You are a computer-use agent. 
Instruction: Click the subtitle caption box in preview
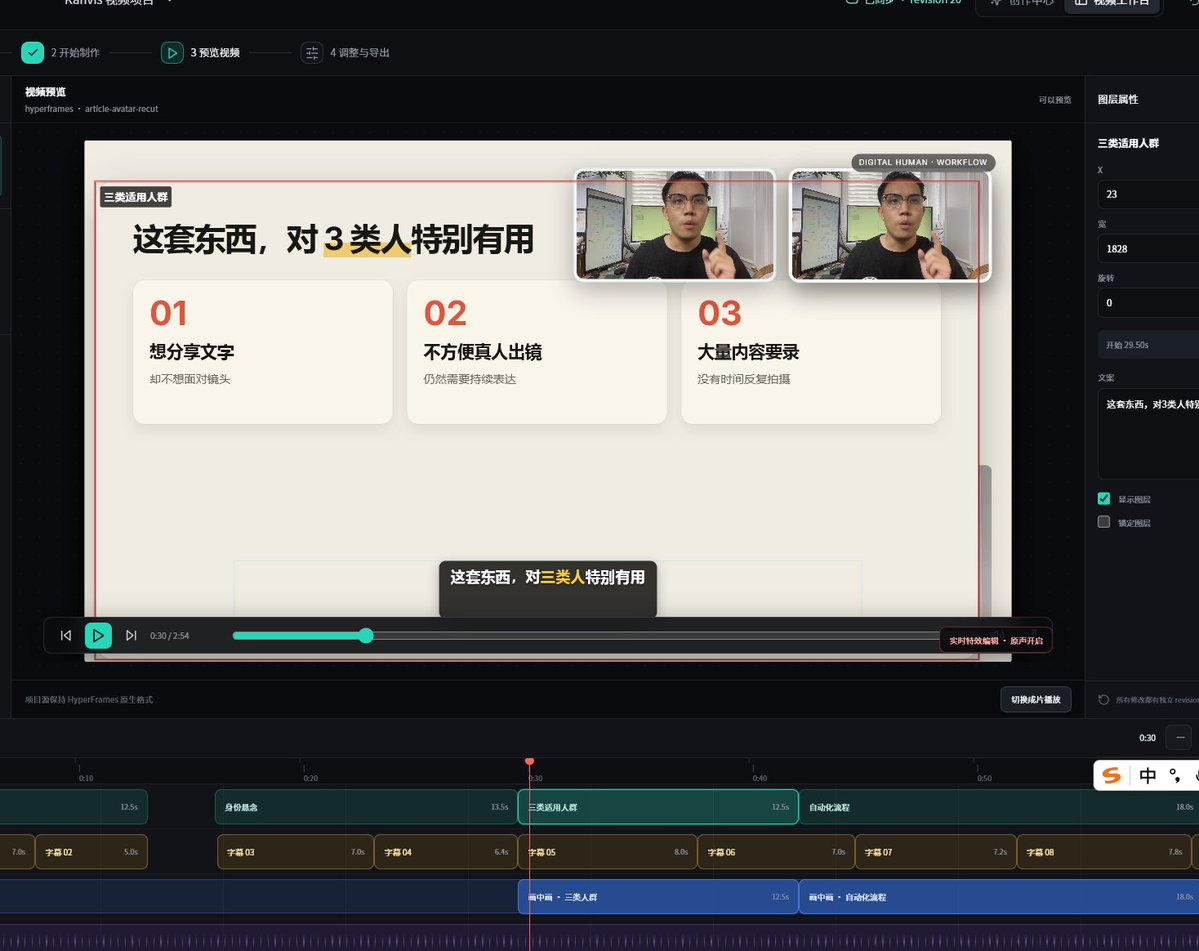click(548, 588)
